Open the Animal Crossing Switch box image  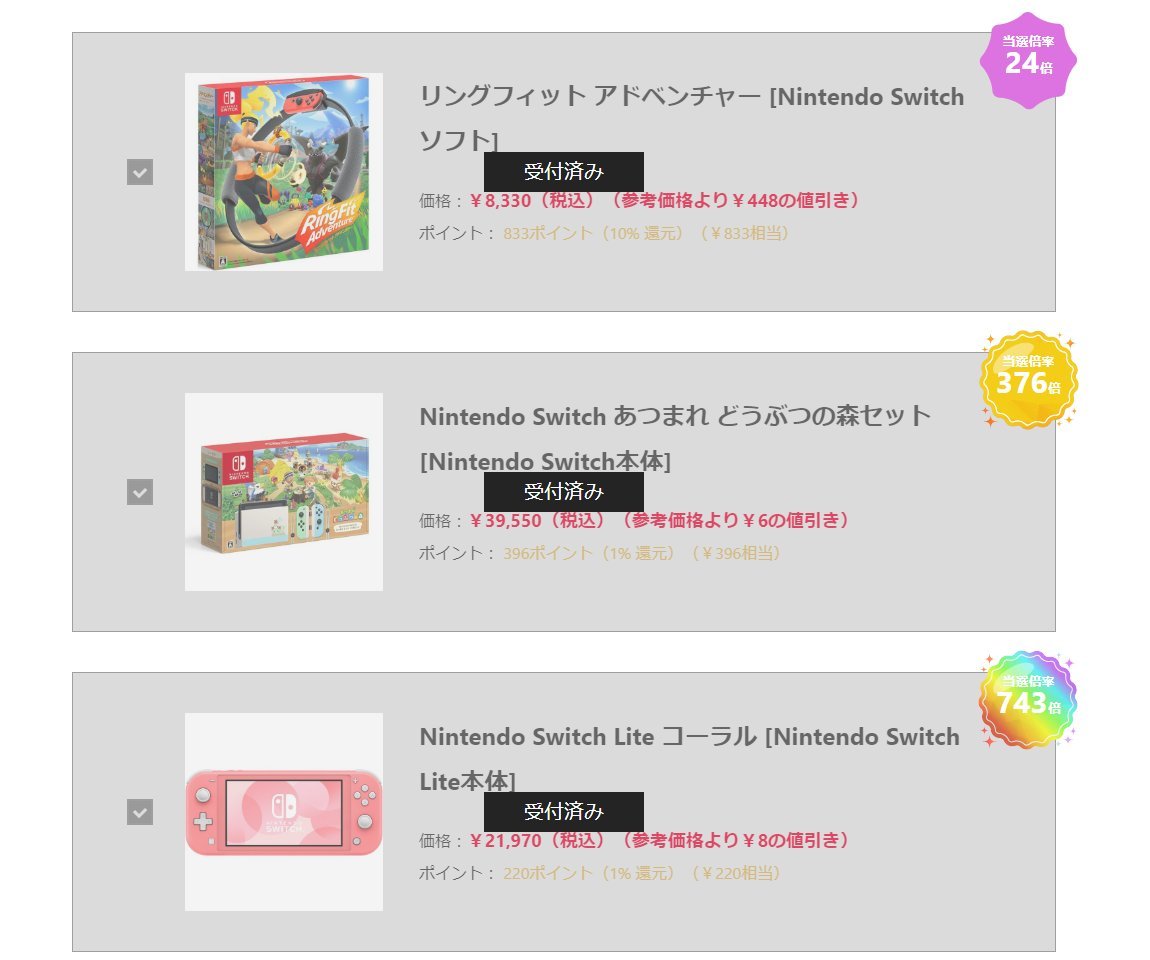[x=284, y=492]
